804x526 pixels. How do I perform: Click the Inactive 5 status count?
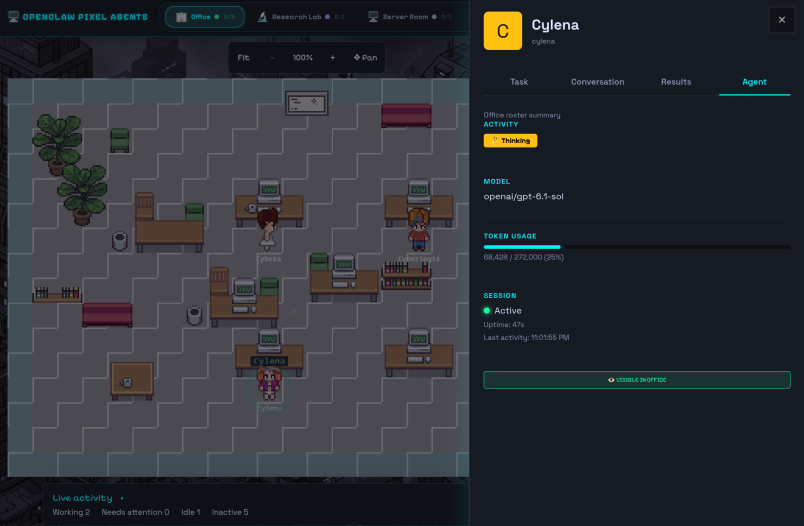click(230, 512)
